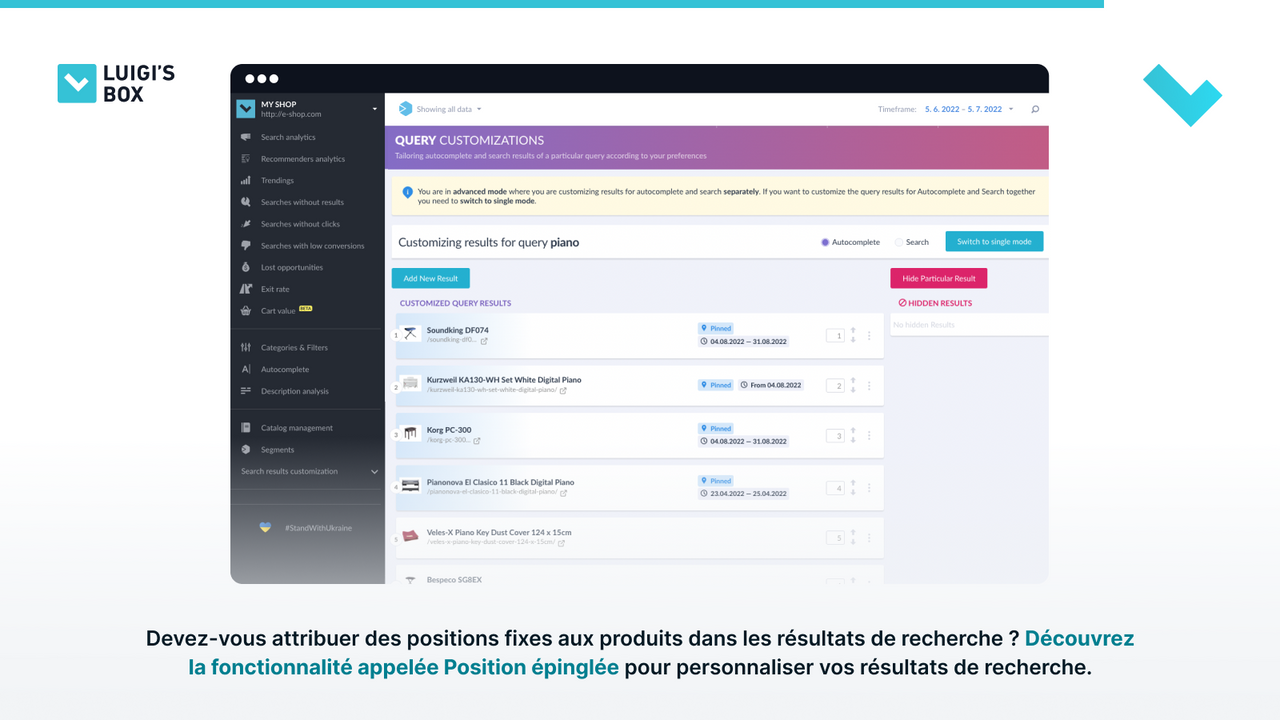The image size is (1280, 720).
Task: Click the switch to single mode link in the notice
Action: [x=496, y=201]
